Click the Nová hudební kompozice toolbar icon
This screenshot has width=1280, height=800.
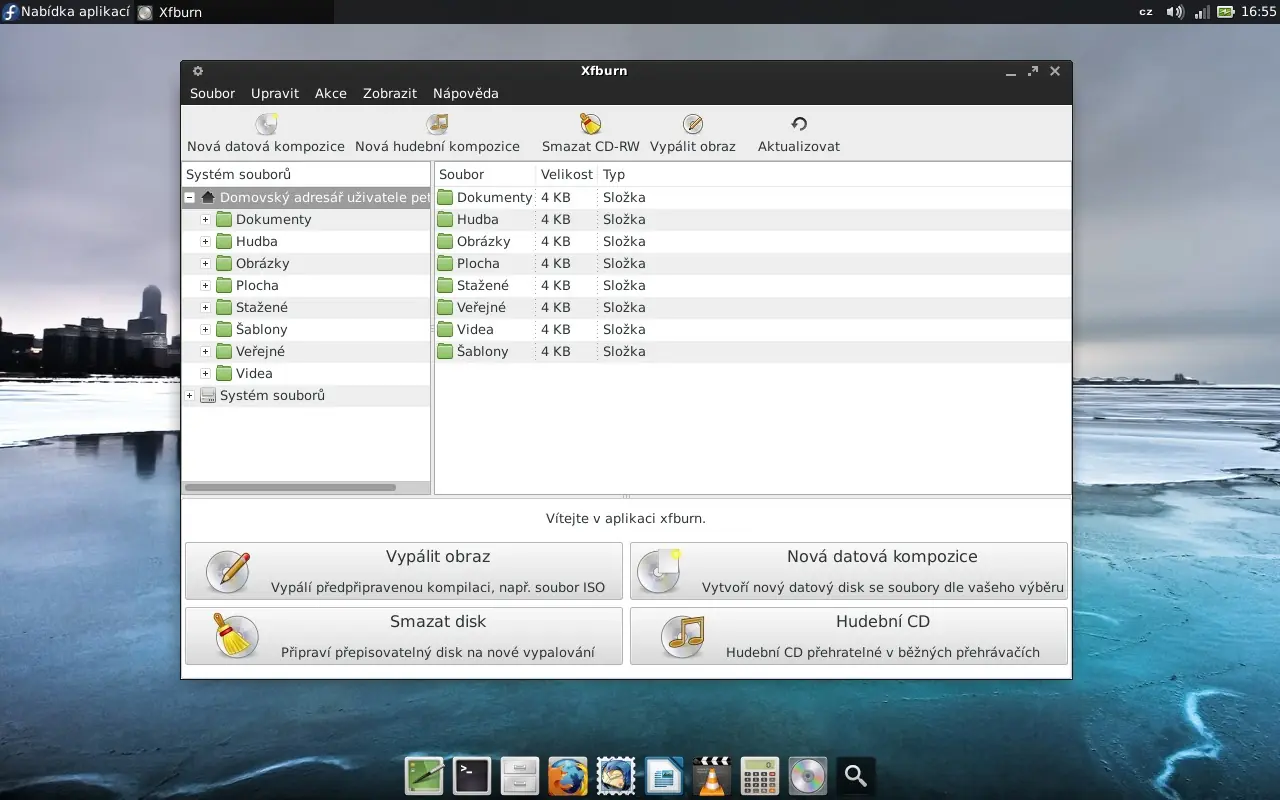click(437, 124)
